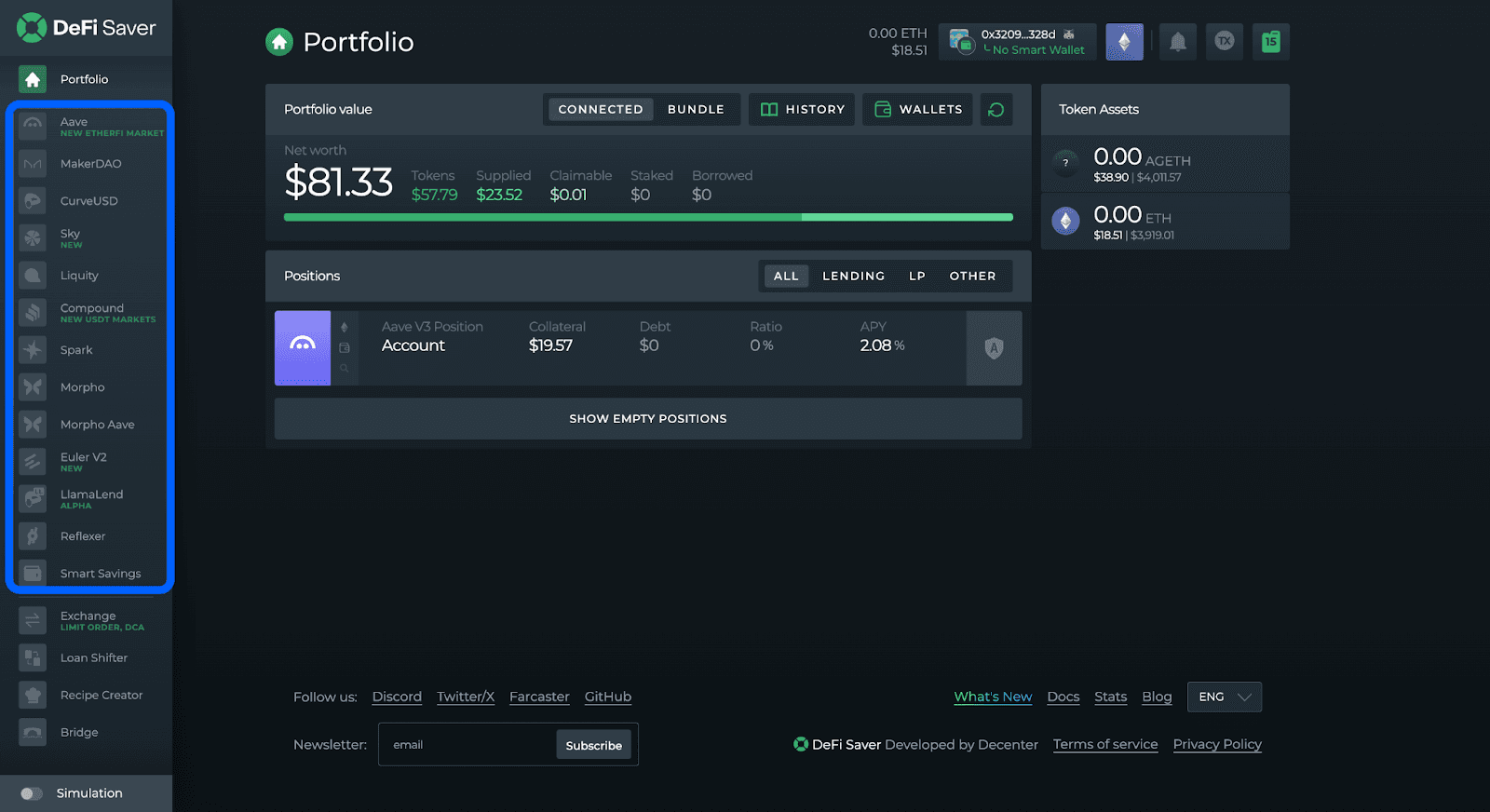Screen dimensions: 1490x812
Task: Open the Liquity sidebar icon
Action: pyautogui.click(x=33, y=276)
